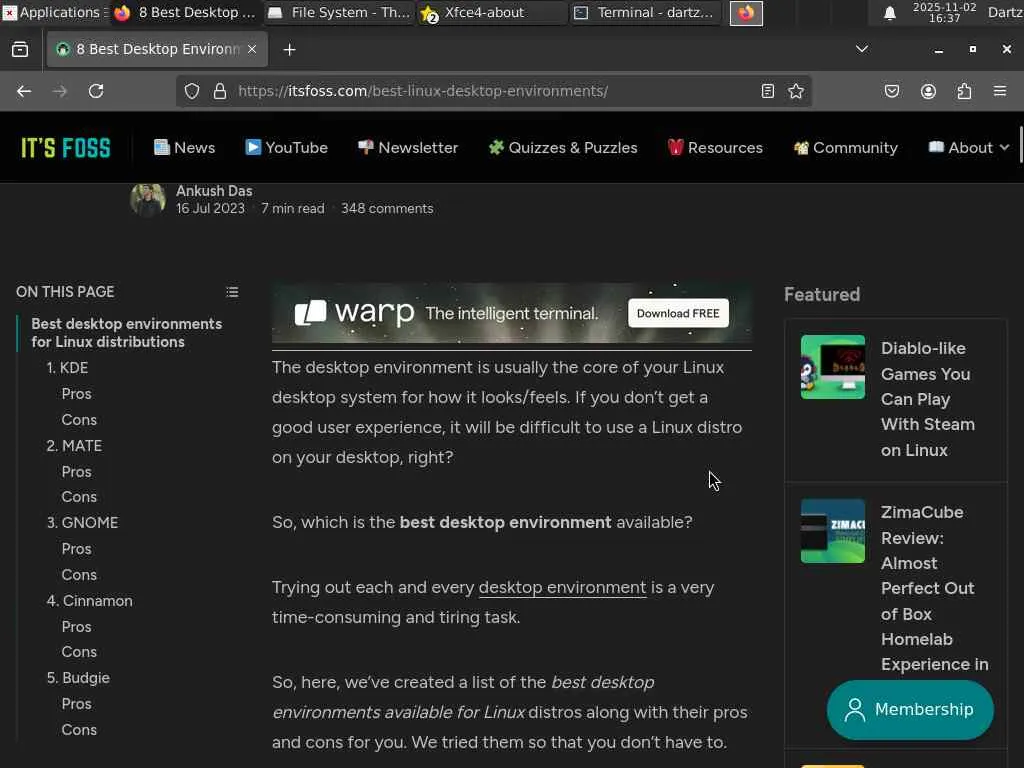Open author Ankush Das profile link
1024x768 pixels.
point(214,191)
